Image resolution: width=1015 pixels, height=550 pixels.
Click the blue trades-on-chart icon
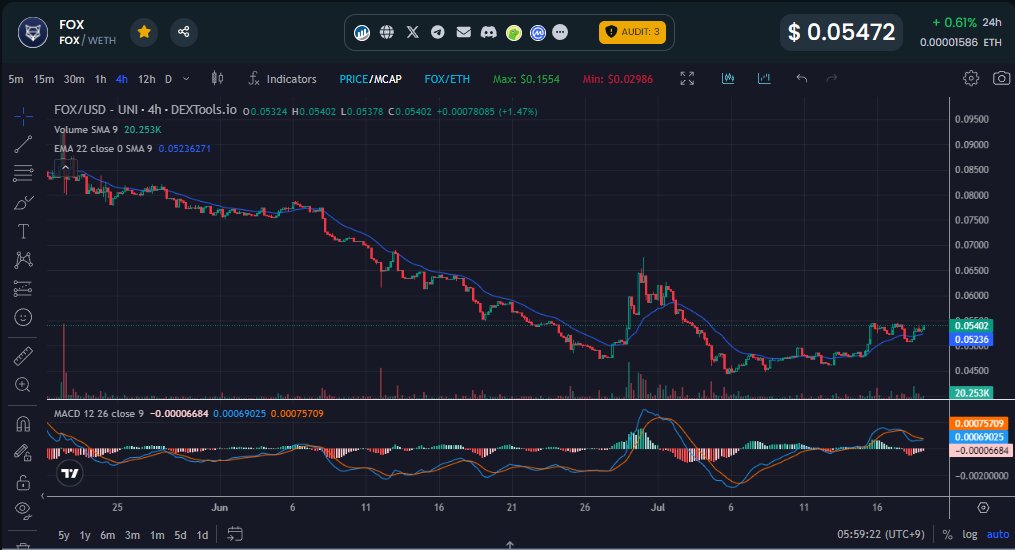[x=728, y=78]
